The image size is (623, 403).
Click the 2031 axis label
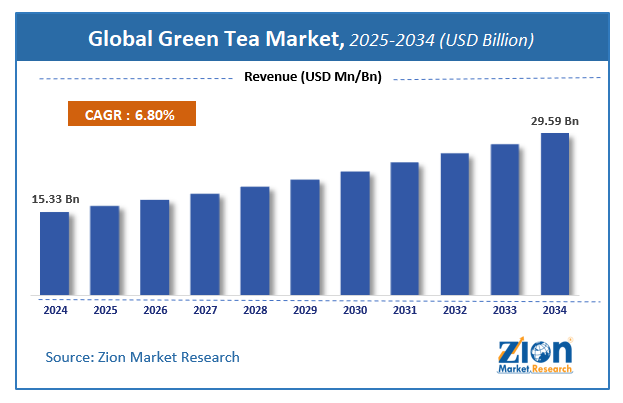coord(405,310)
